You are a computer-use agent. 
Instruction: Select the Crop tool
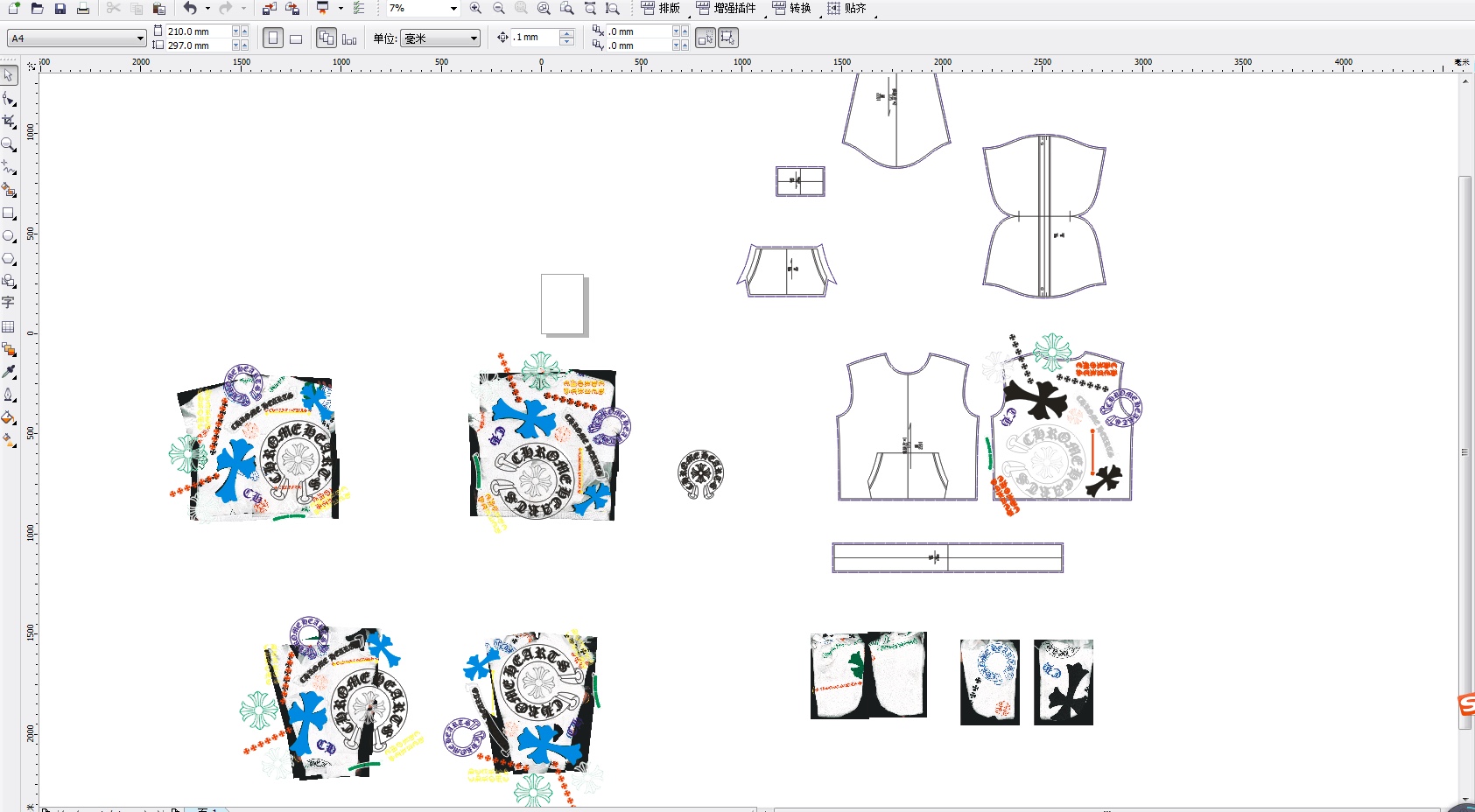(9, 122)
